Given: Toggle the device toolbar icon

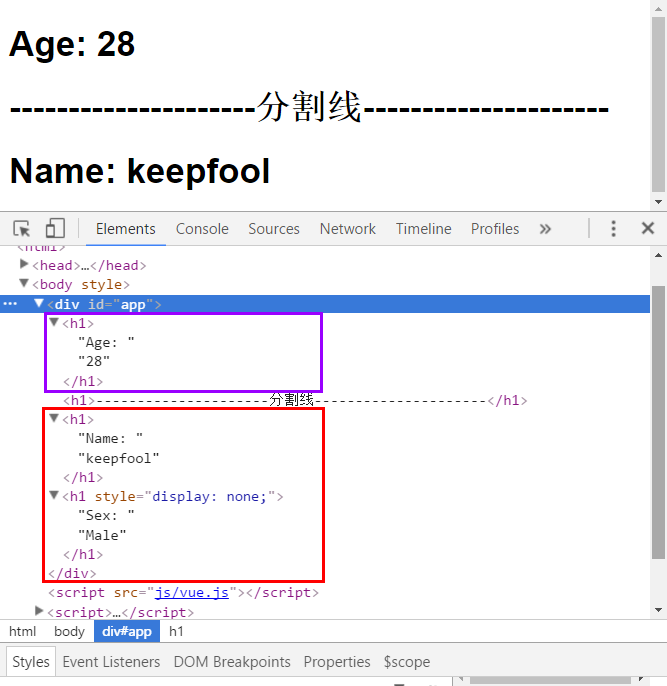Looking at the screenshot, I should 55,228.
